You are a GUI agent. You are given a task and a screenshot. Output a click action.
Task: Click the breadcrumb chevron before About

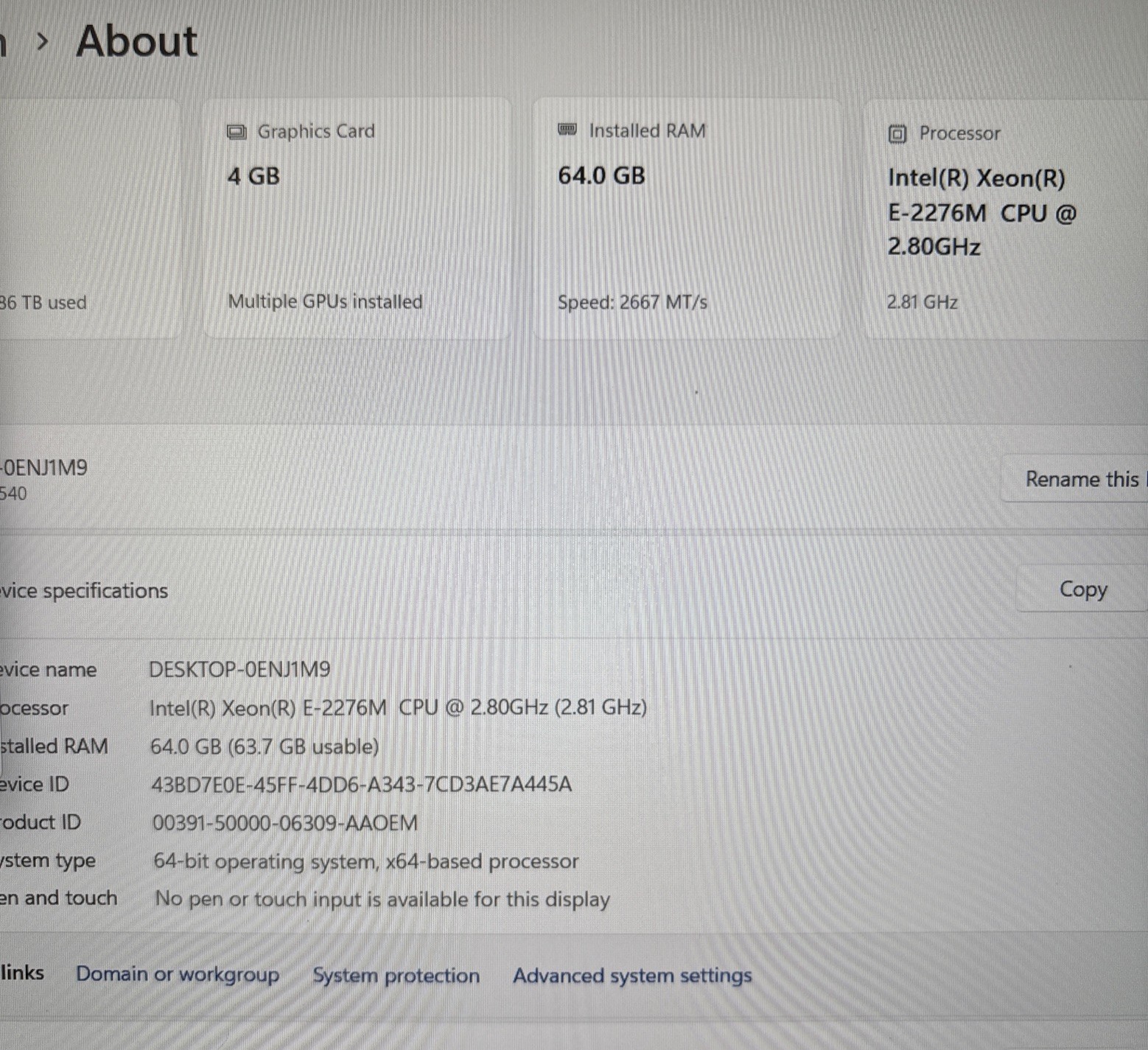click(x=43, y=42)
